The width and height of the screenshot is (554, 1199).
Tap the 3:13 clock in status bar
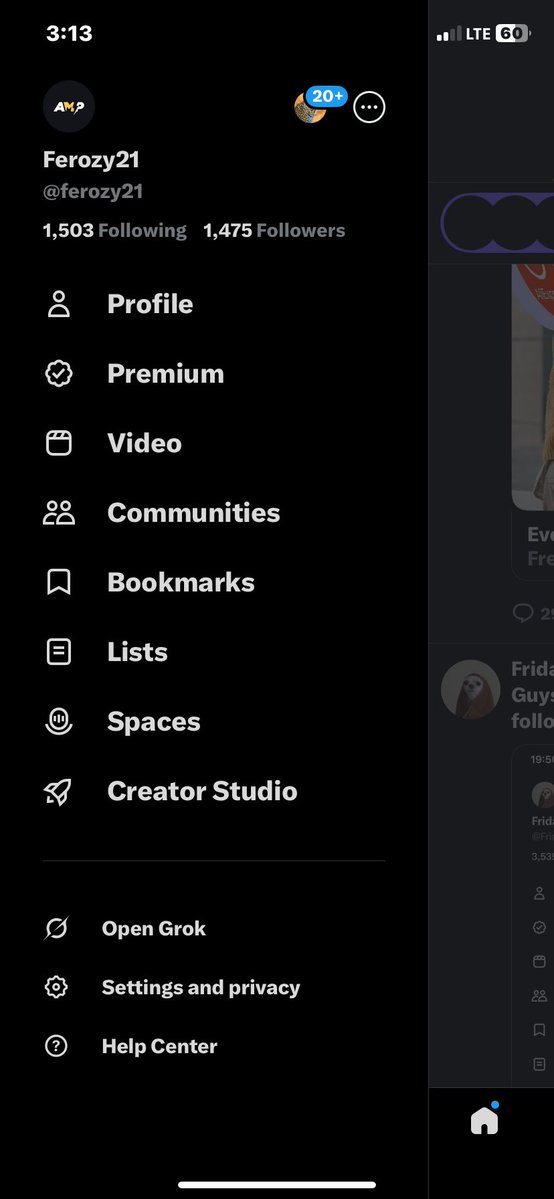[x=69, y=34]
